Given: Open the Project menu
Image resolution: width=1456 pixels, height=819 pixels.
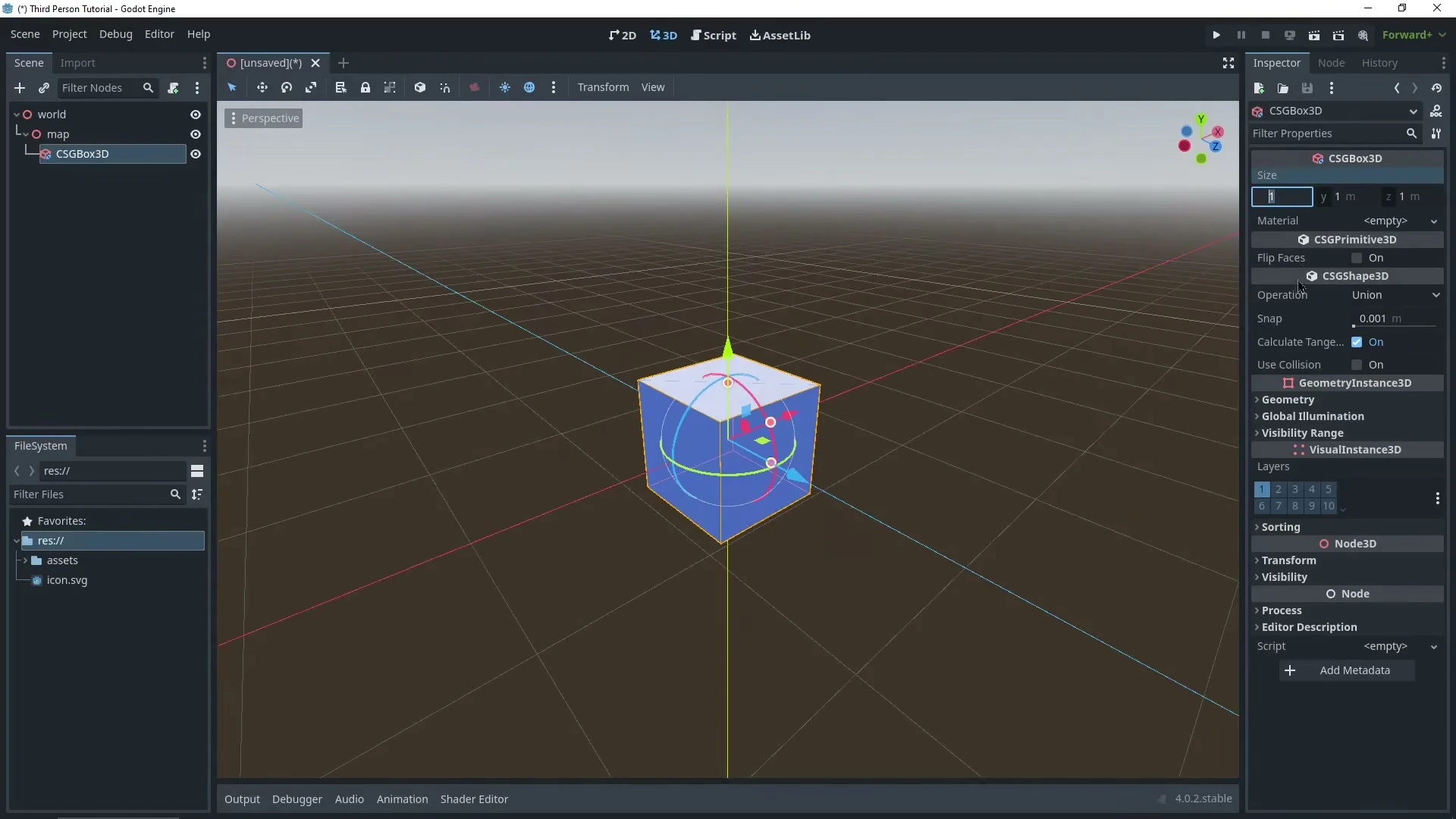Looking at the screenshot, I should coord(69,34).
